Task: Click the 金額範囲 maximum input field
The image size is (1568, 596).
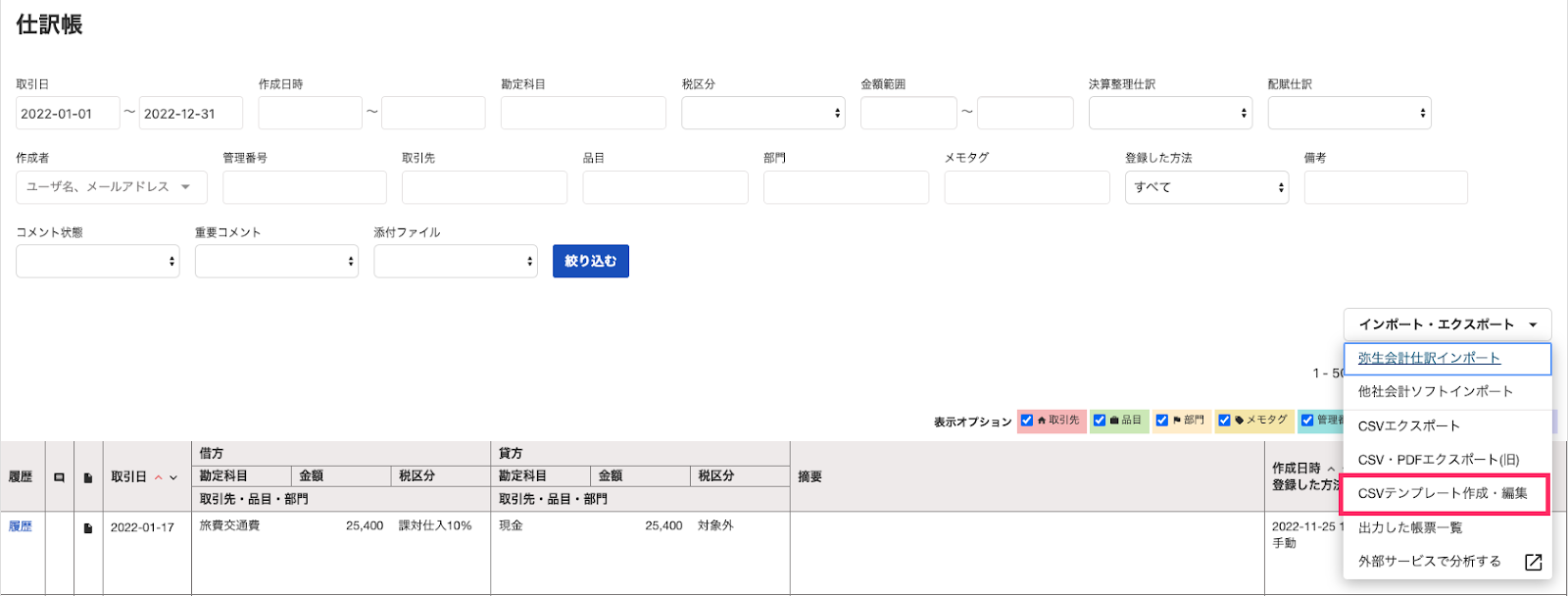Action: (x=1025, y=113)
